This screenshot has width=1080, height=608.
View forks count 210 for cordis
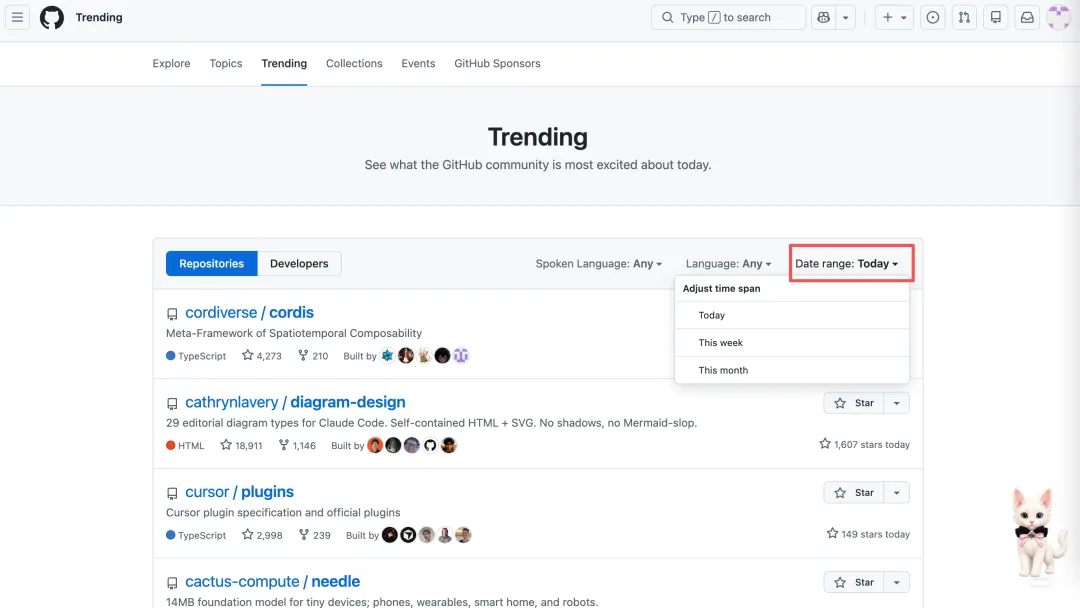coord(313,356)
